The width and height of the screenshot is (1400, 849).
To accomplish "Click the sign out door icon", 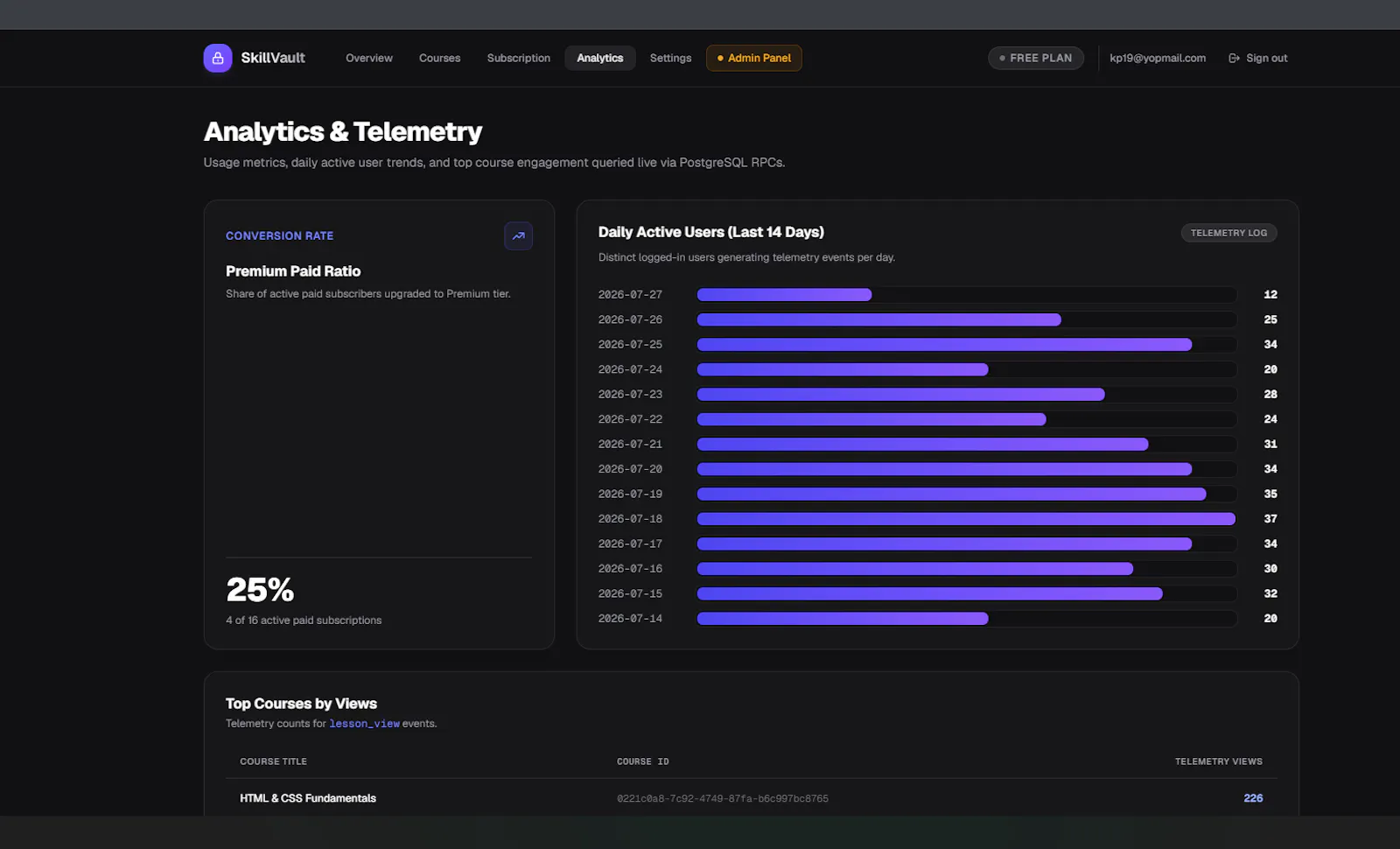I will pos(1234,58).
